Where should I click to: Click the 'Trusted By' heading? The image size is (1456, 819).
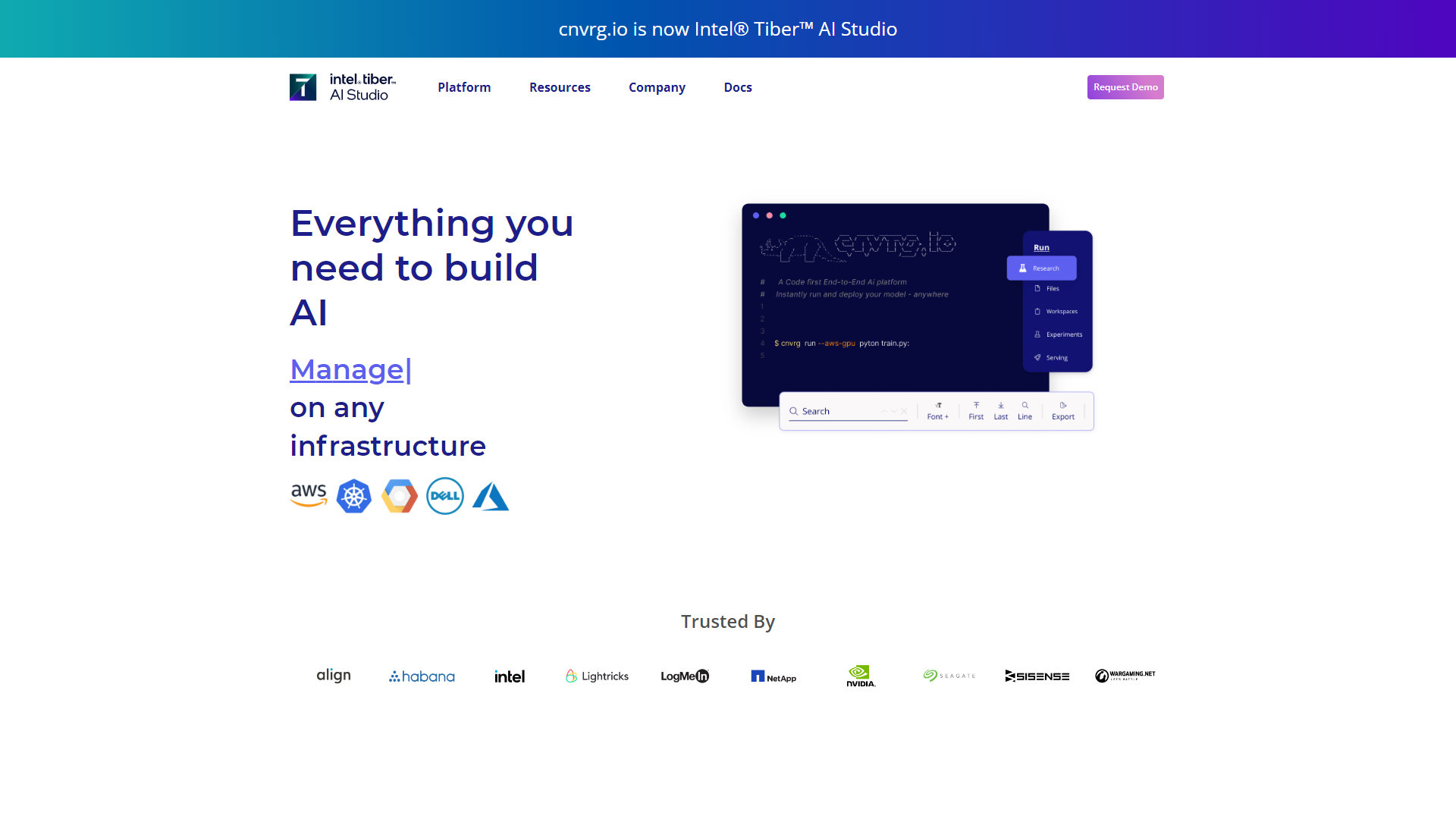coord(728,622)
